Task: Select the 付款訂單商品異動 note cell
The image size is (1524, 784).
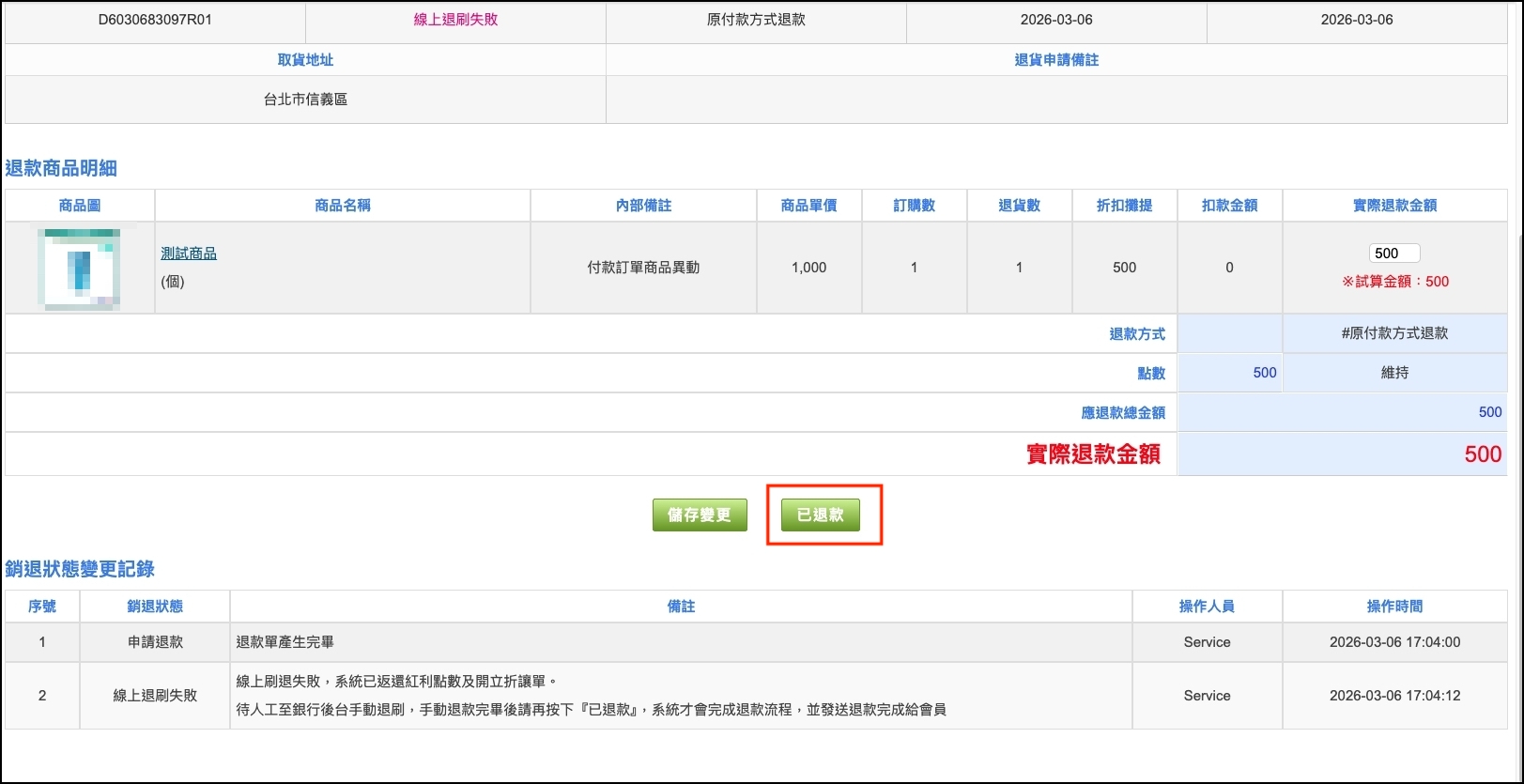Action: [x=643, y=268]
